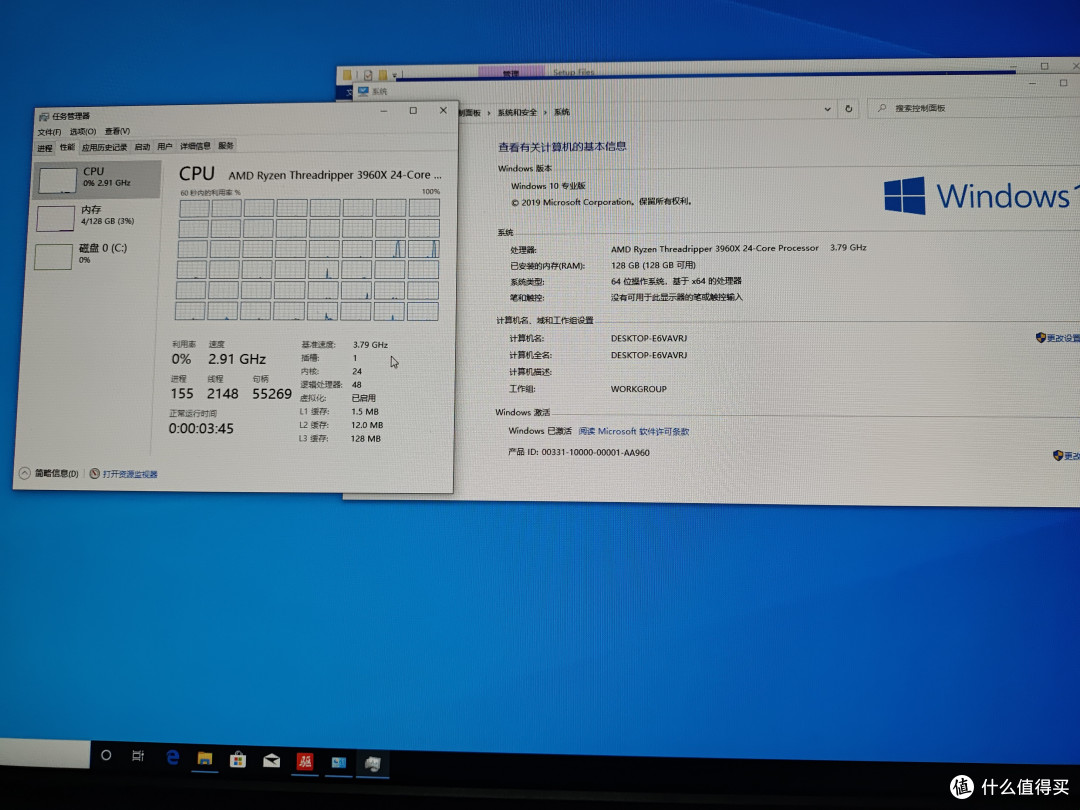Click 阅读 Microsoft 软件许可条款 link
The height and width of the screenshot is (810, 1080).
click(x=634, y=431)
